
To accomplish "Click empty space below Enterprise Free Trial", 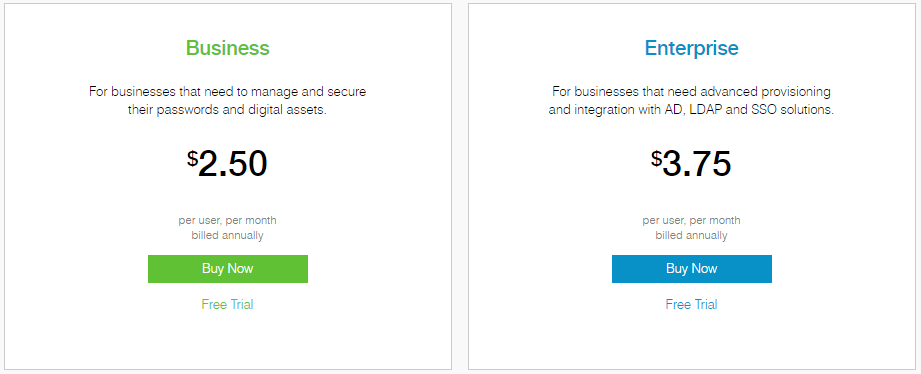I will (x=691, y=341).
